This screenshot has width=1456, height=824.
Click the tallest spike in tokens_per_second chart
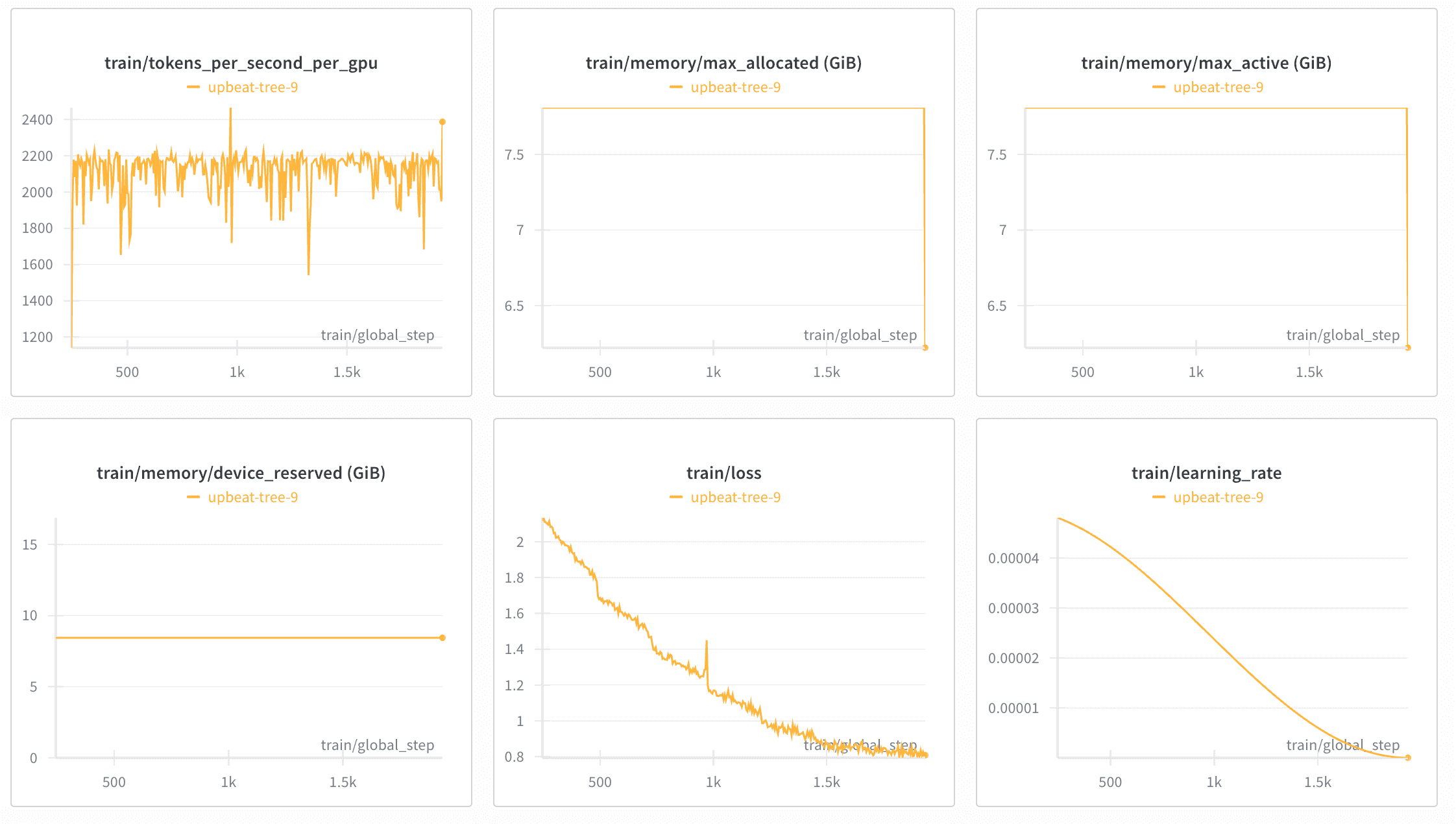click(230, 109)
